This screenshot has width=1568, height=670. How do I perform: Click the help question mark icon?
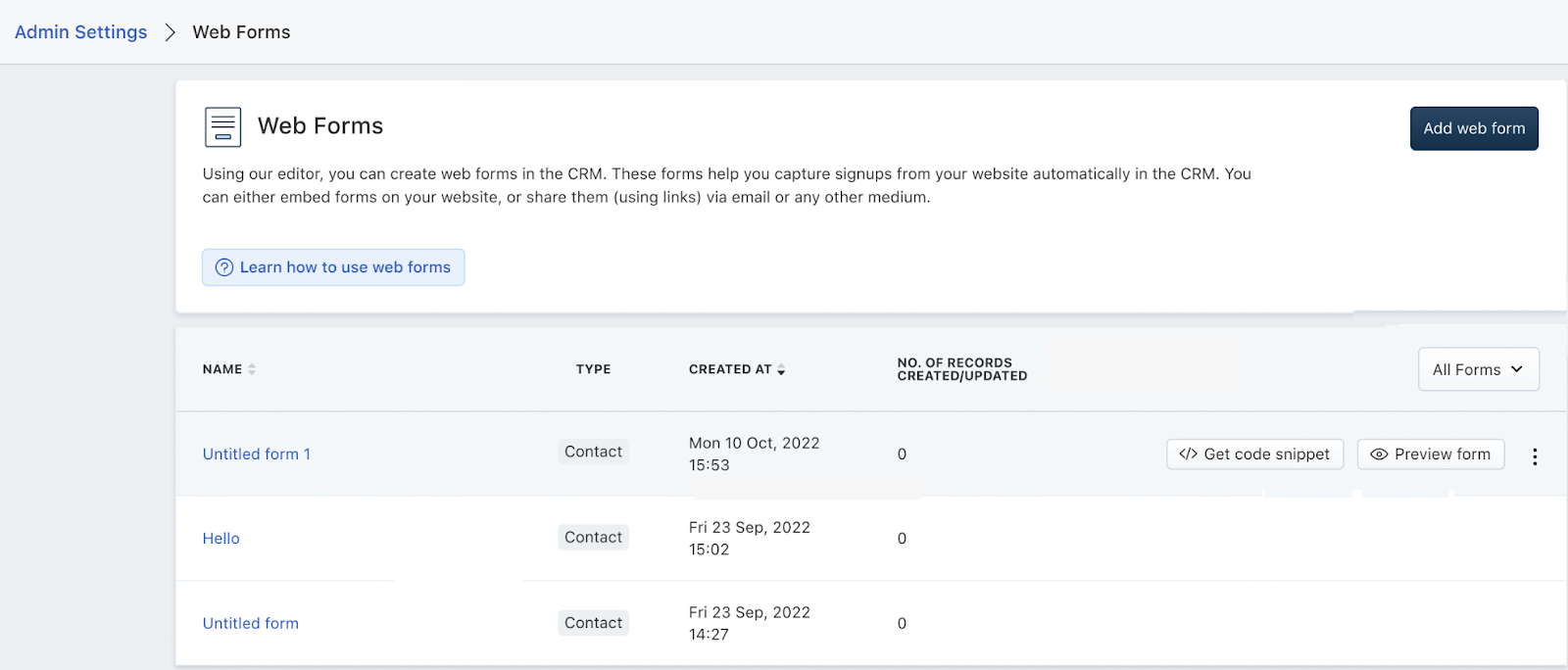click(224, 267)
